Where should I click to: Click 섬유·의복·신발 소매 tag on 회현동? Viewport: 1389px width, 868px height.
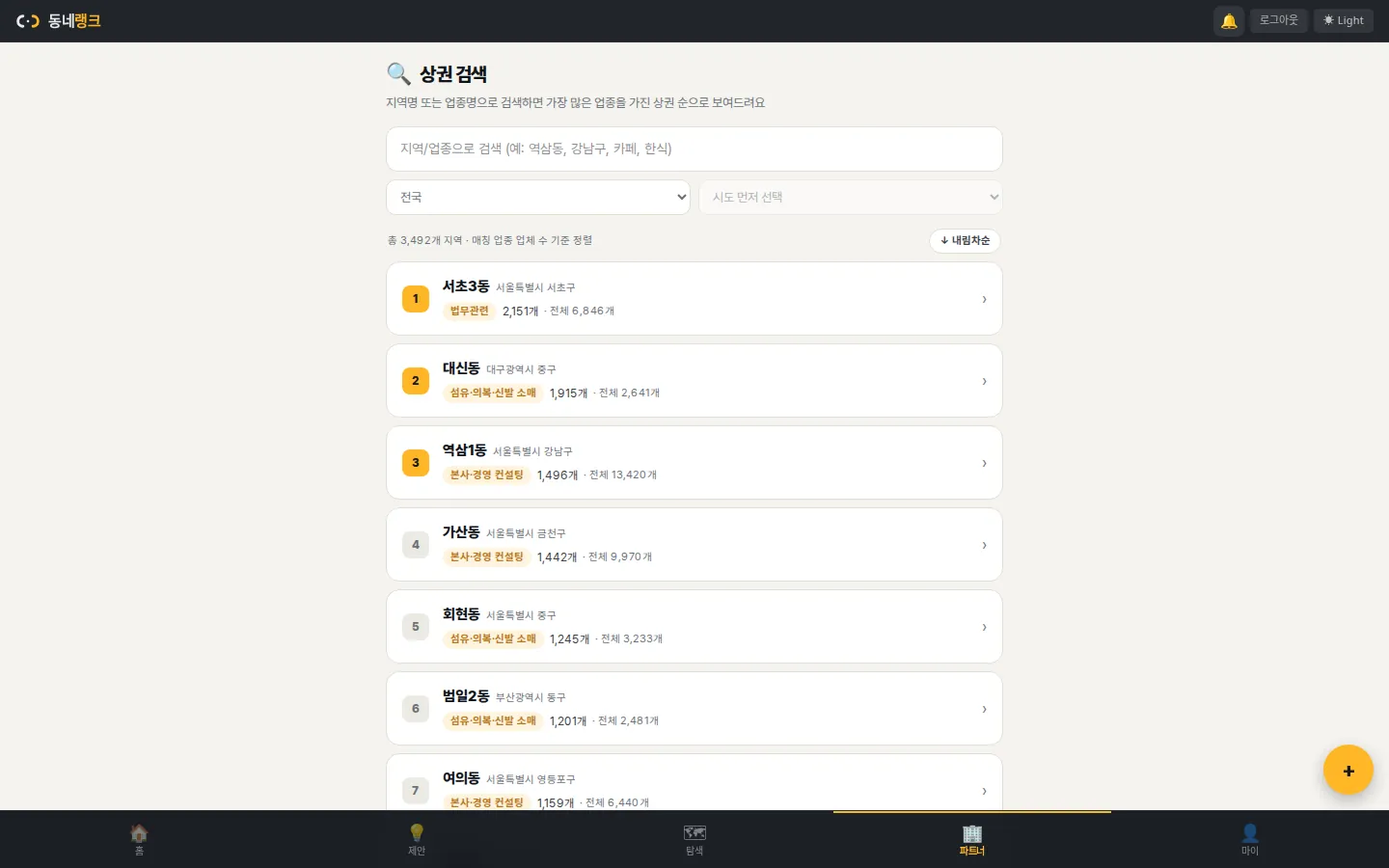(x=493, y=638)
